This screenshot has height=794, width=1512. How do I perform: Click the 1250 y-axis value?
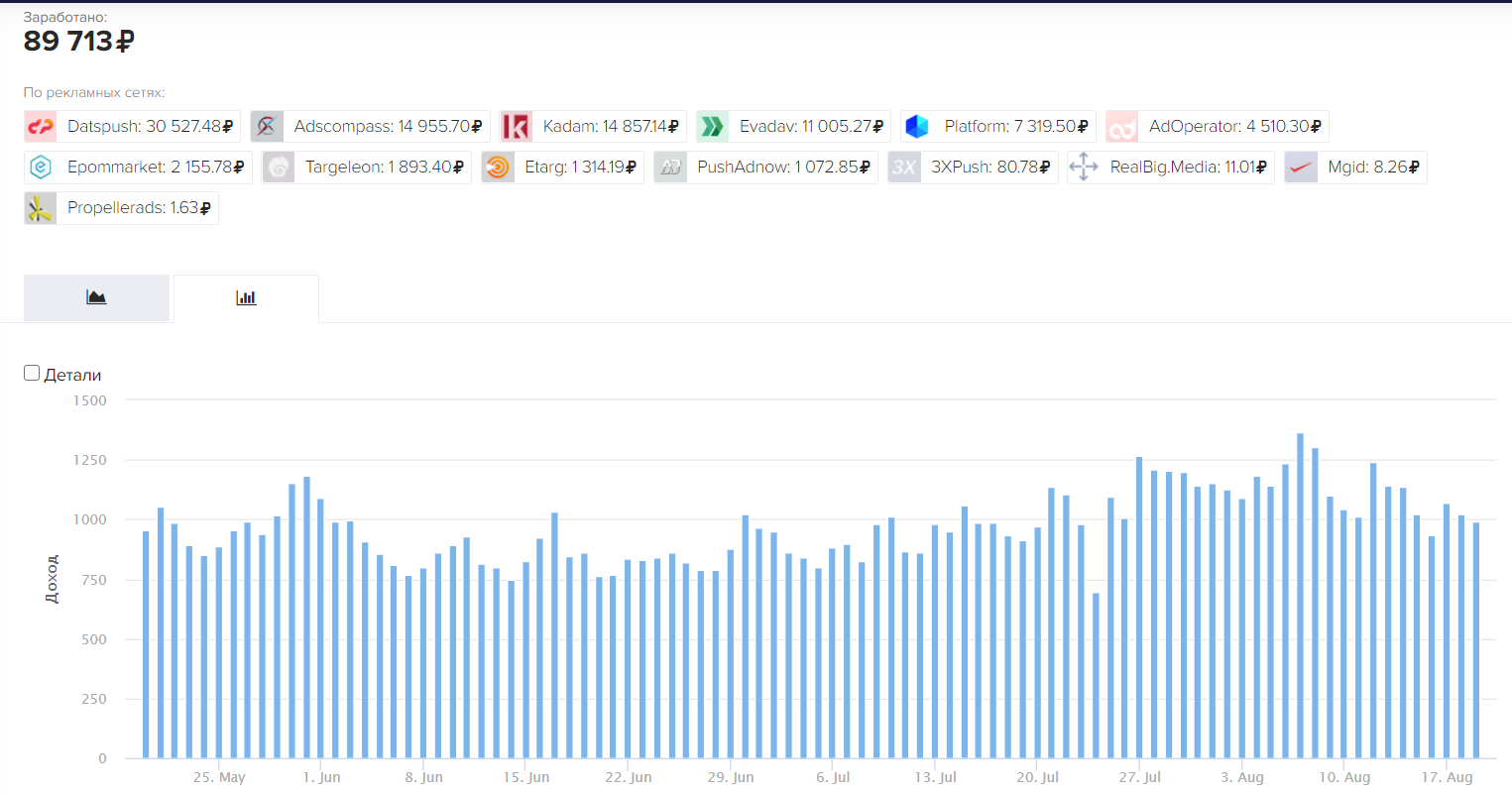(90, 460)
